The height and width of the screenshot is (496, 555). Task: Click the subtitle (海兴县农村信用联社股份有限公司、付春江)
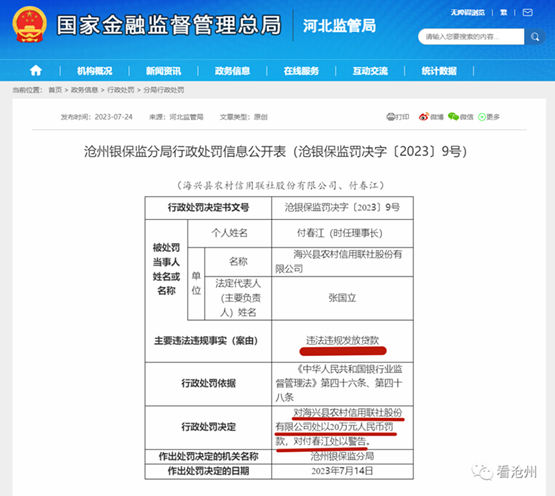click(280, 185)
